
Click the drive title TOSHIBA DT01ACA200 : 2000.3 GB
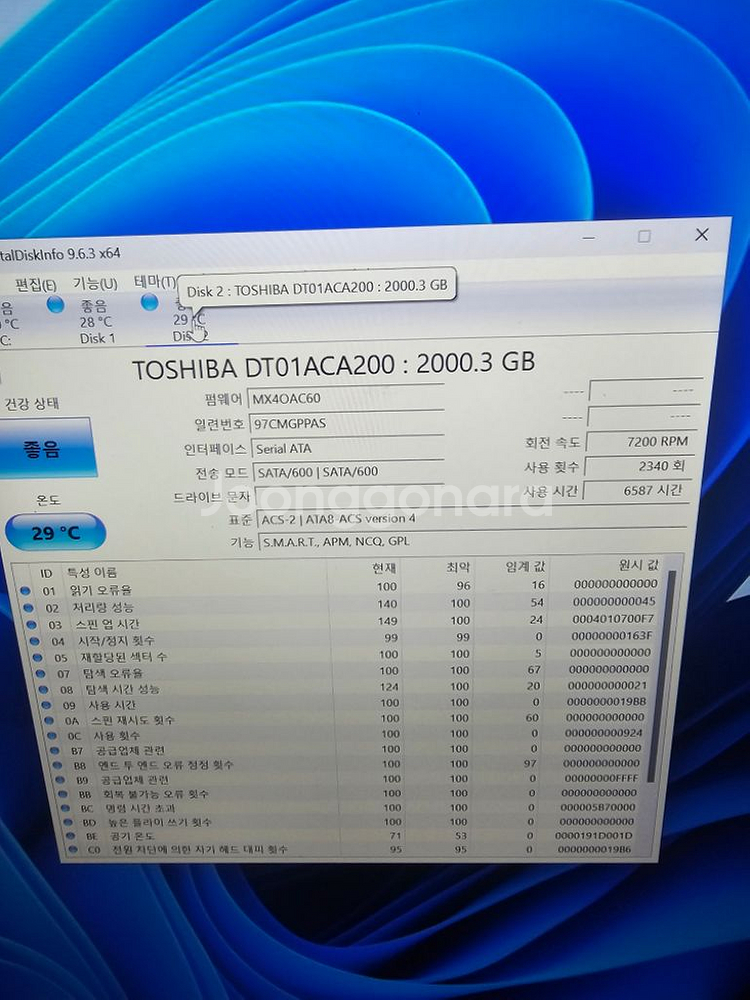pos(333,365)
